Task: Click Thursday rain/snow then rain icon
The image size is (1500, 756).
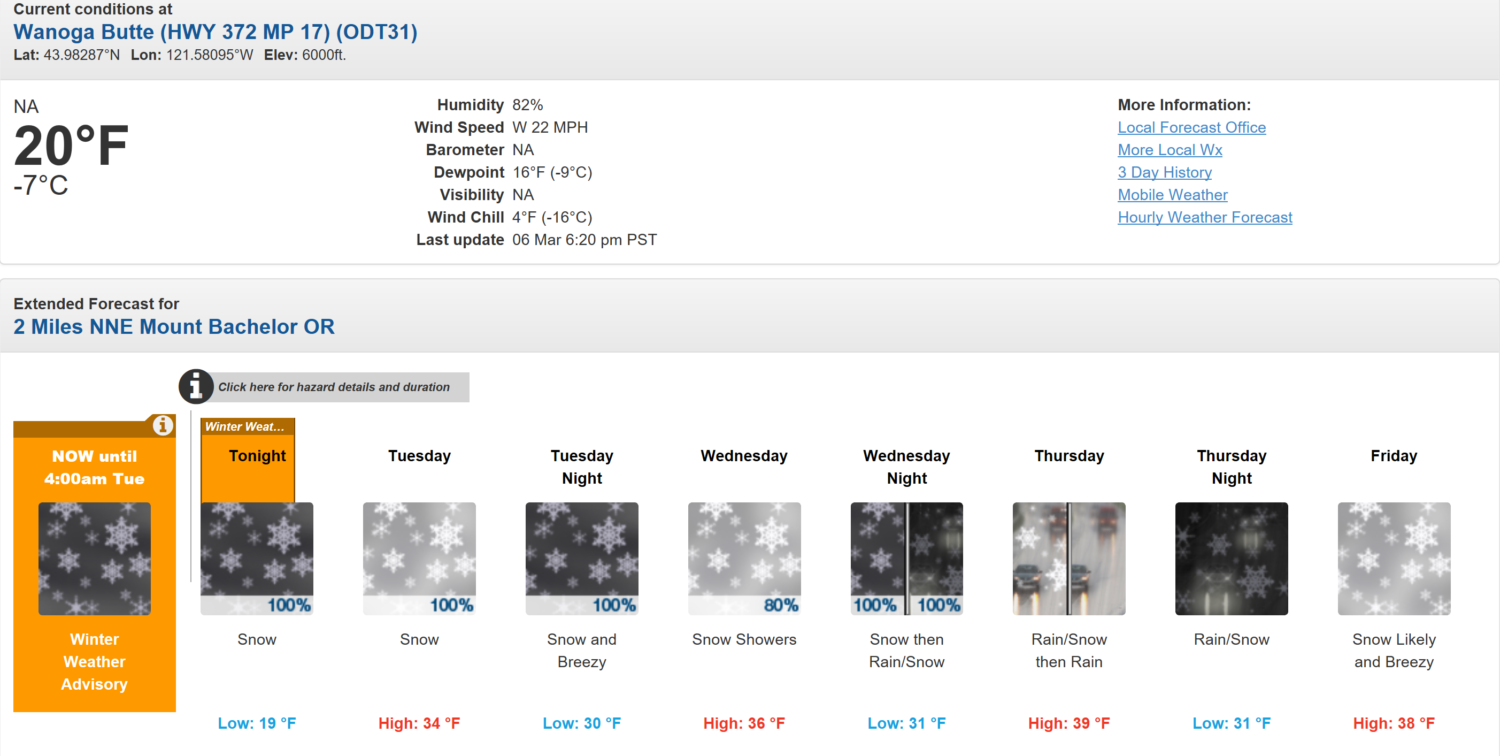Action: pos(1069,558)
